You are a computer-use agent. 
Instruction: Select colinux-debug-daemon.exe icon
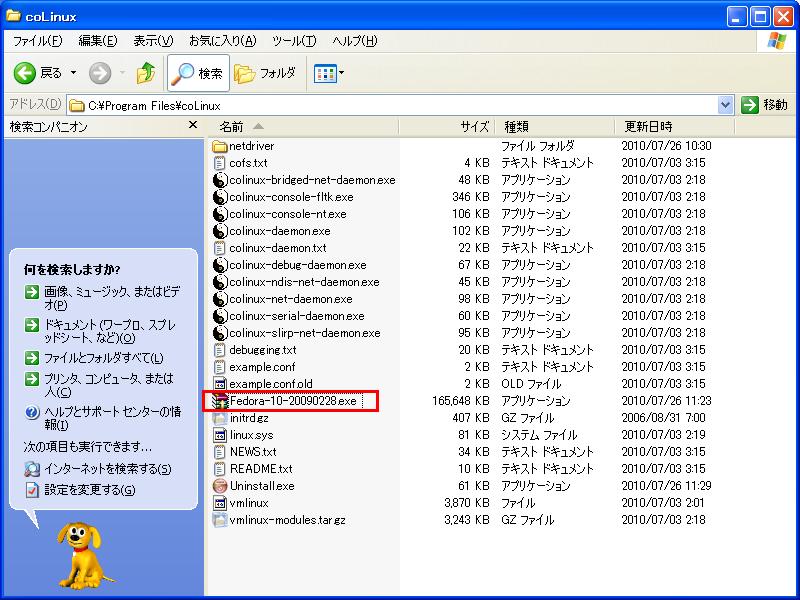(x=220, y=265)
